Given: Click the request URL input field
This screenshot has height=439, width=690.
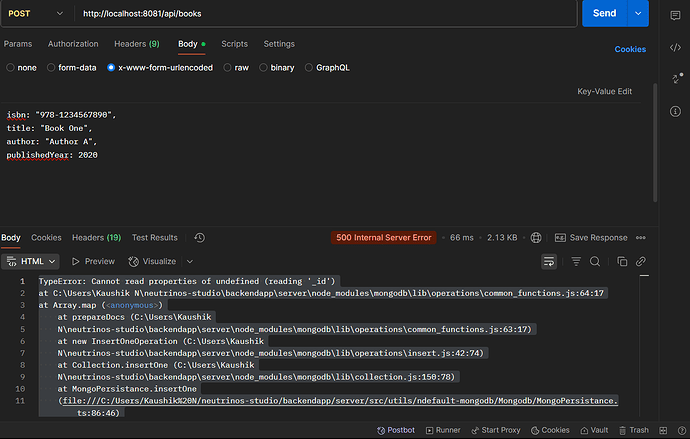Looking at the screenshot, I should coord(326,14).
